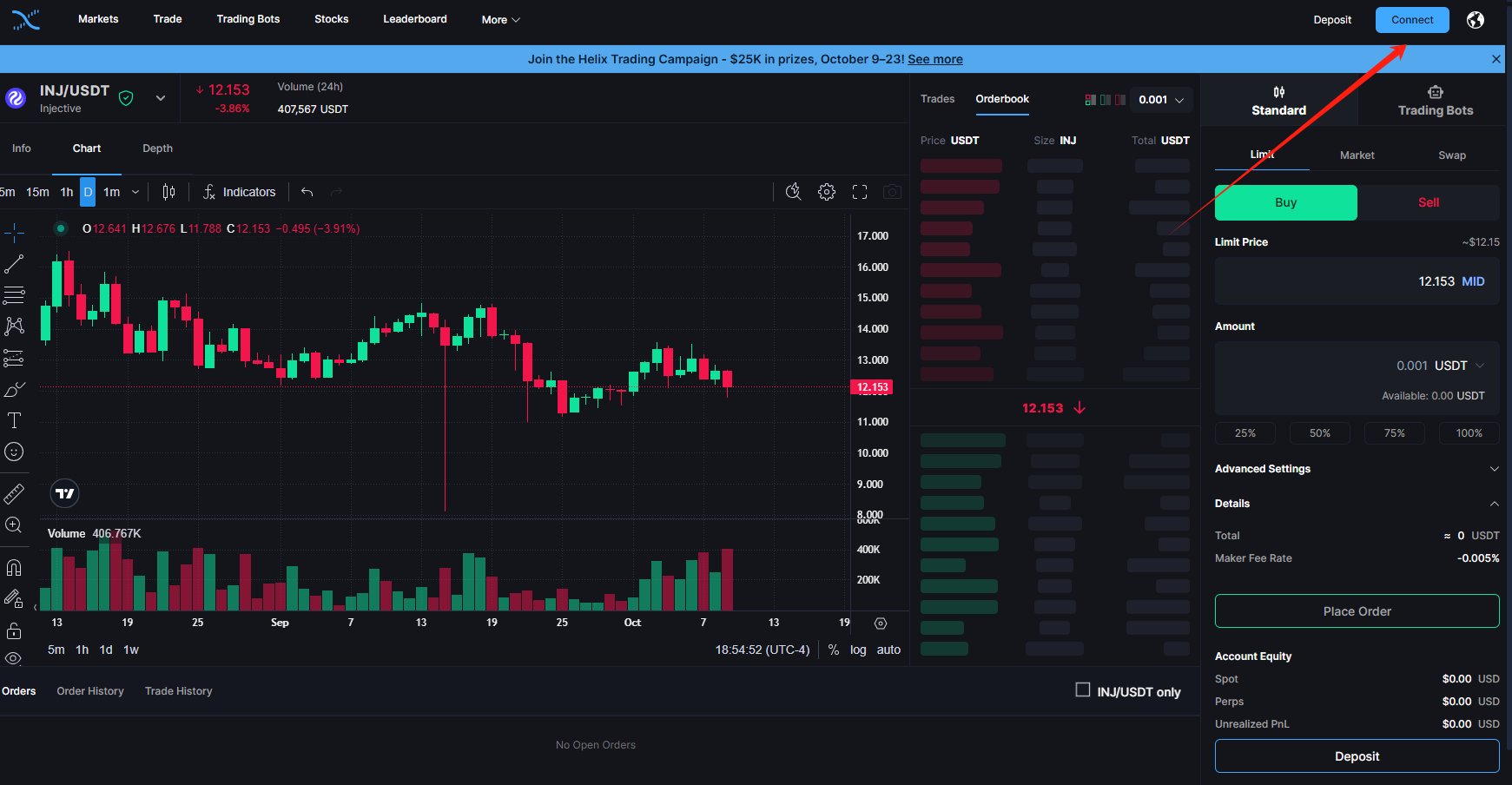Select the trend line drawing tool
This screenshot has height=785, width=1512.
pyautogui.click(x=14, y=264)
